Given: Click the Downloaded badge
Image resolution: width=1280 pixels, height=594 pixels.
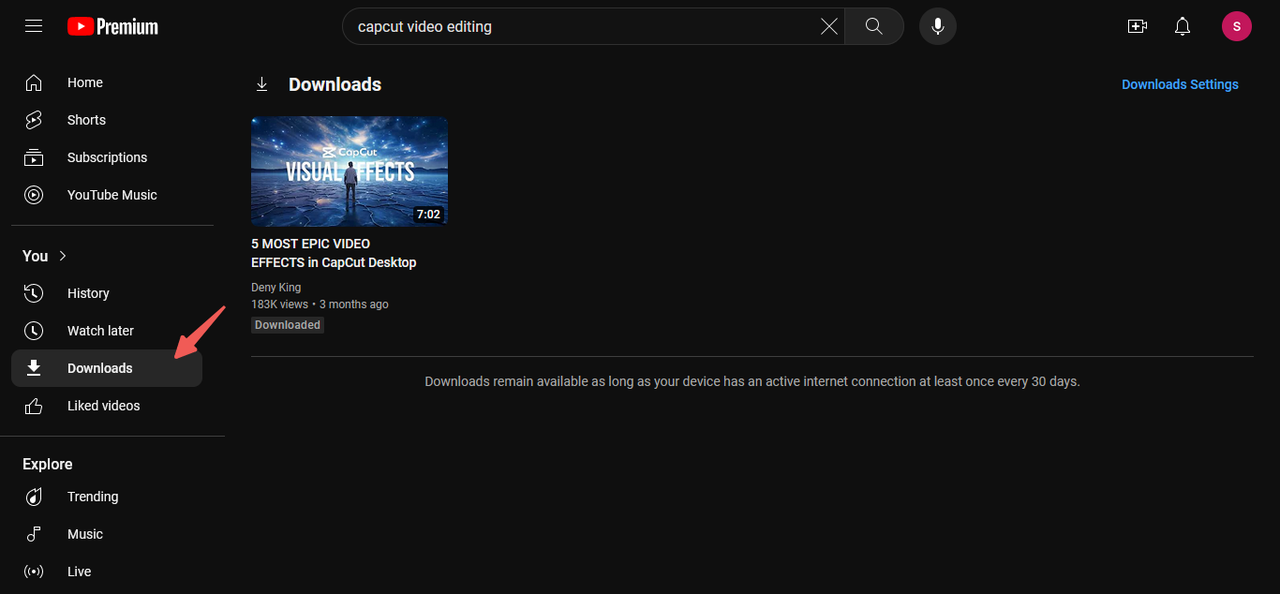Looking at the screenshot, I should pos(287,325).
